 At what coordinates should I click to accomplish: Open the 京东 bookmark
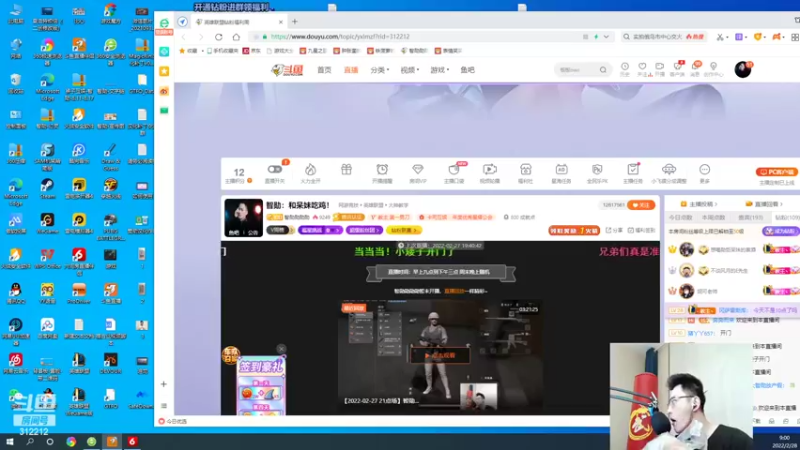tap(252, 51)
